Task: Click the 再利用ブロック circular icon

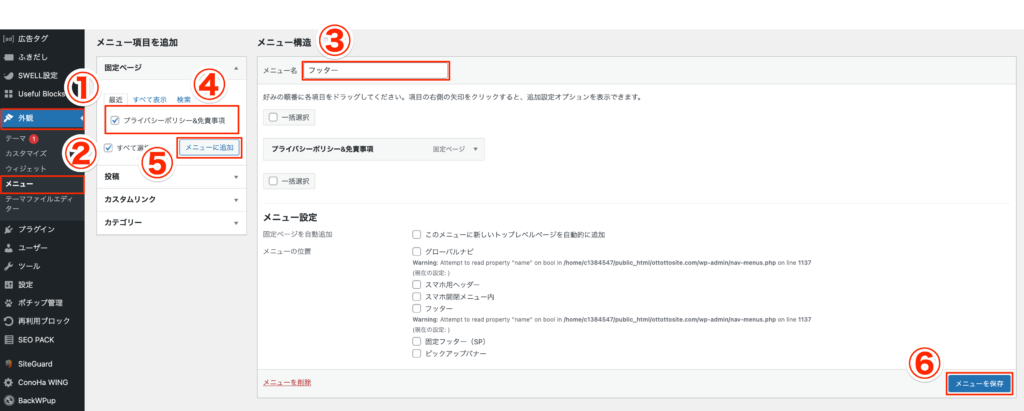Action: 8,321
